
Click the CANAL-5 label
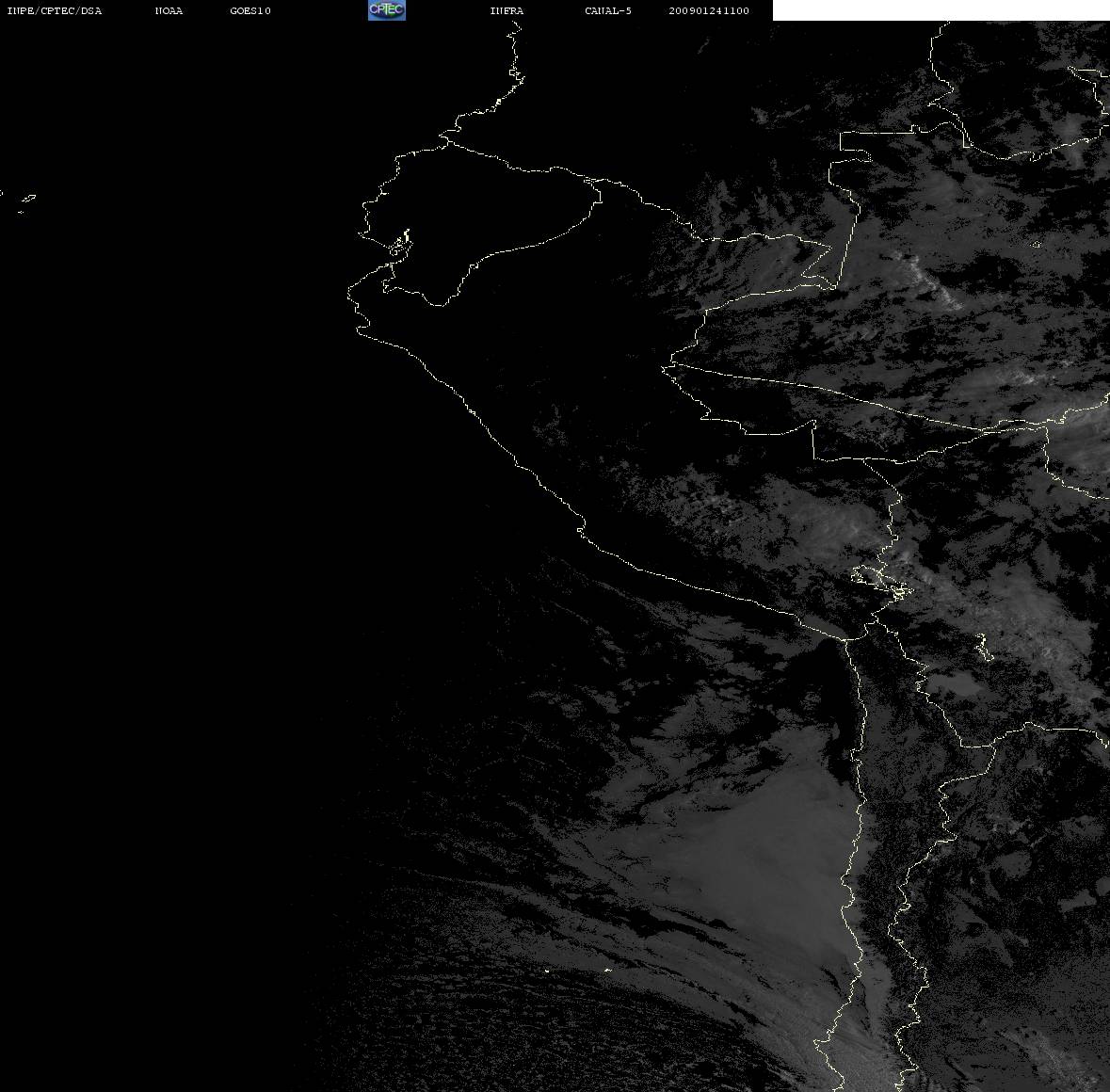point(608,10)
